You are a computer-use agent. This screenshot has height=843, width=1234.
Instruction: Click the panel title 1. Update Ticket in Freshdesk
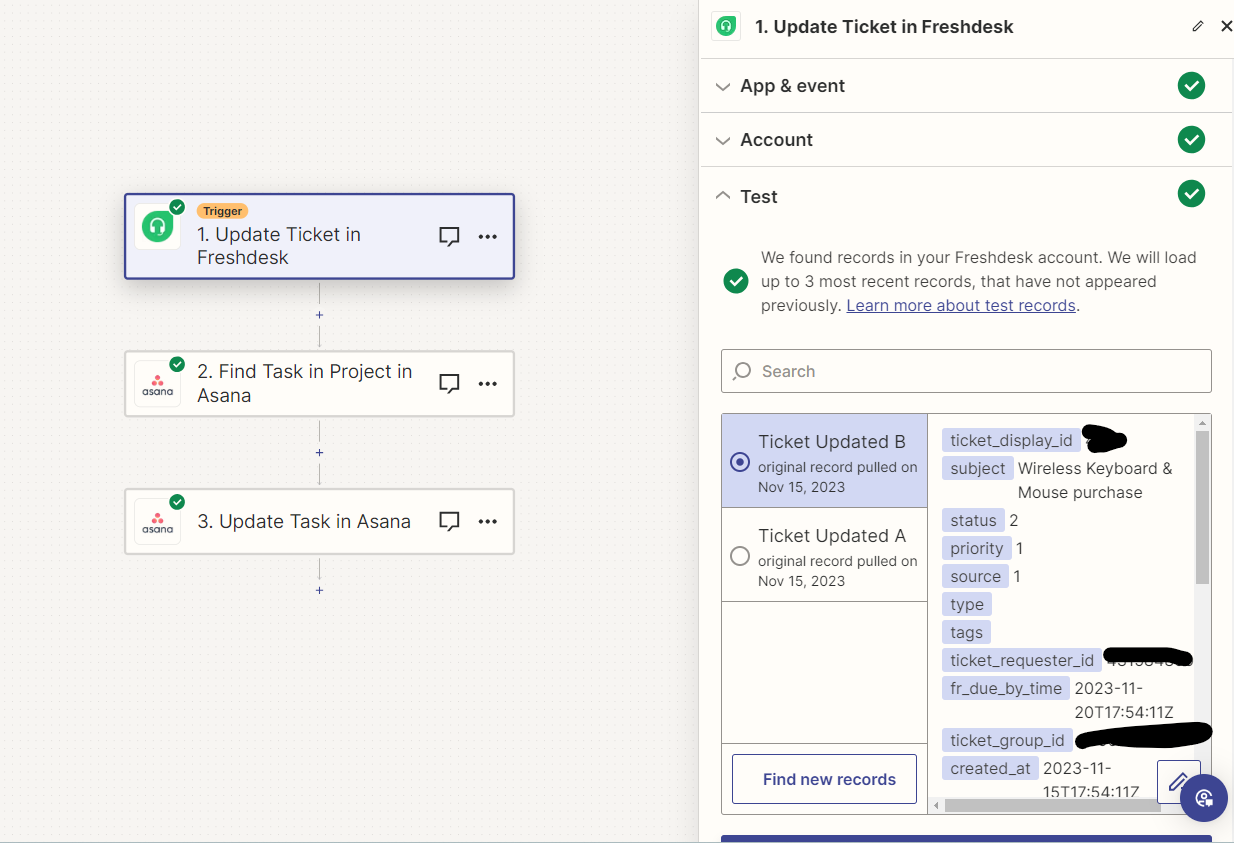884,27
